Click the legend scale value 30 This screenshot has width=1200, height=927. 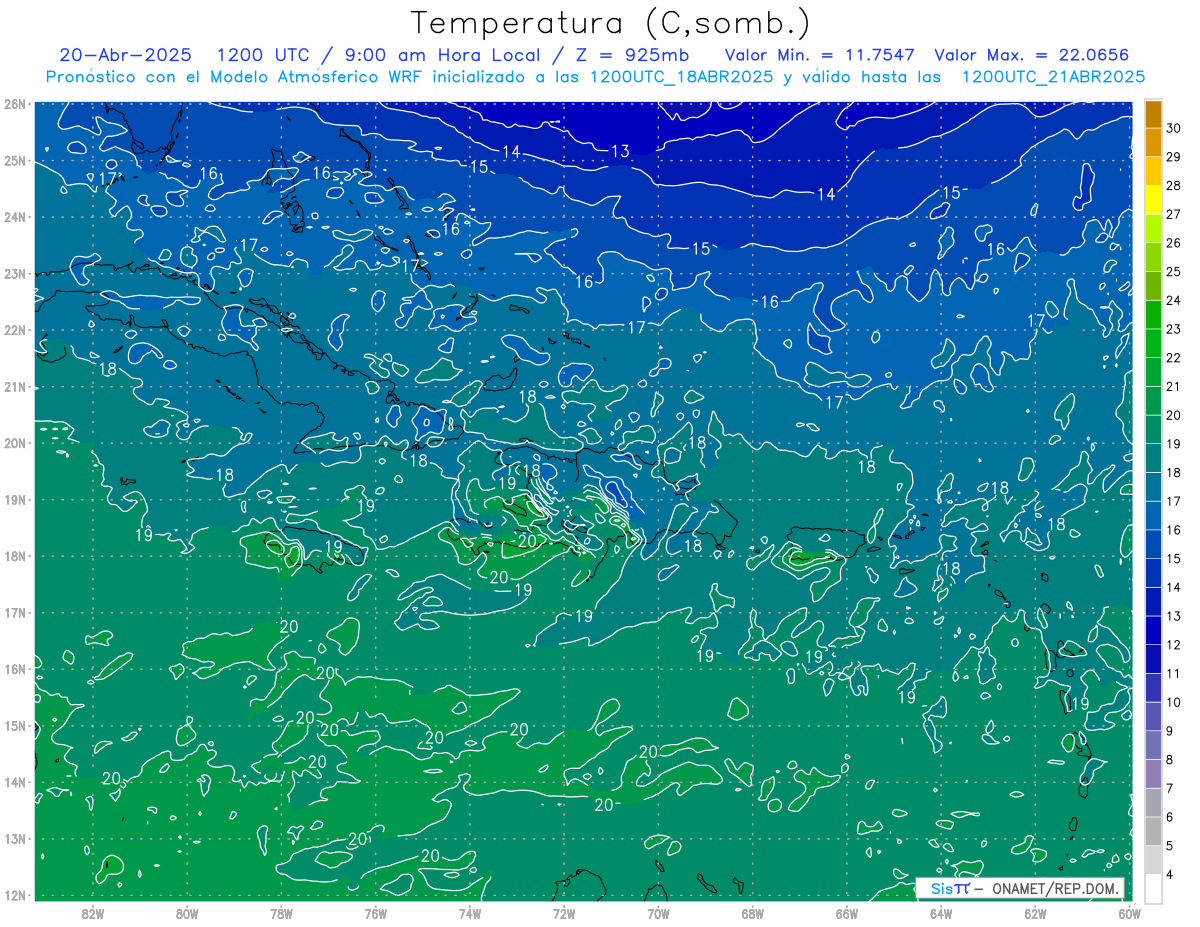(x=1174, y=128)
